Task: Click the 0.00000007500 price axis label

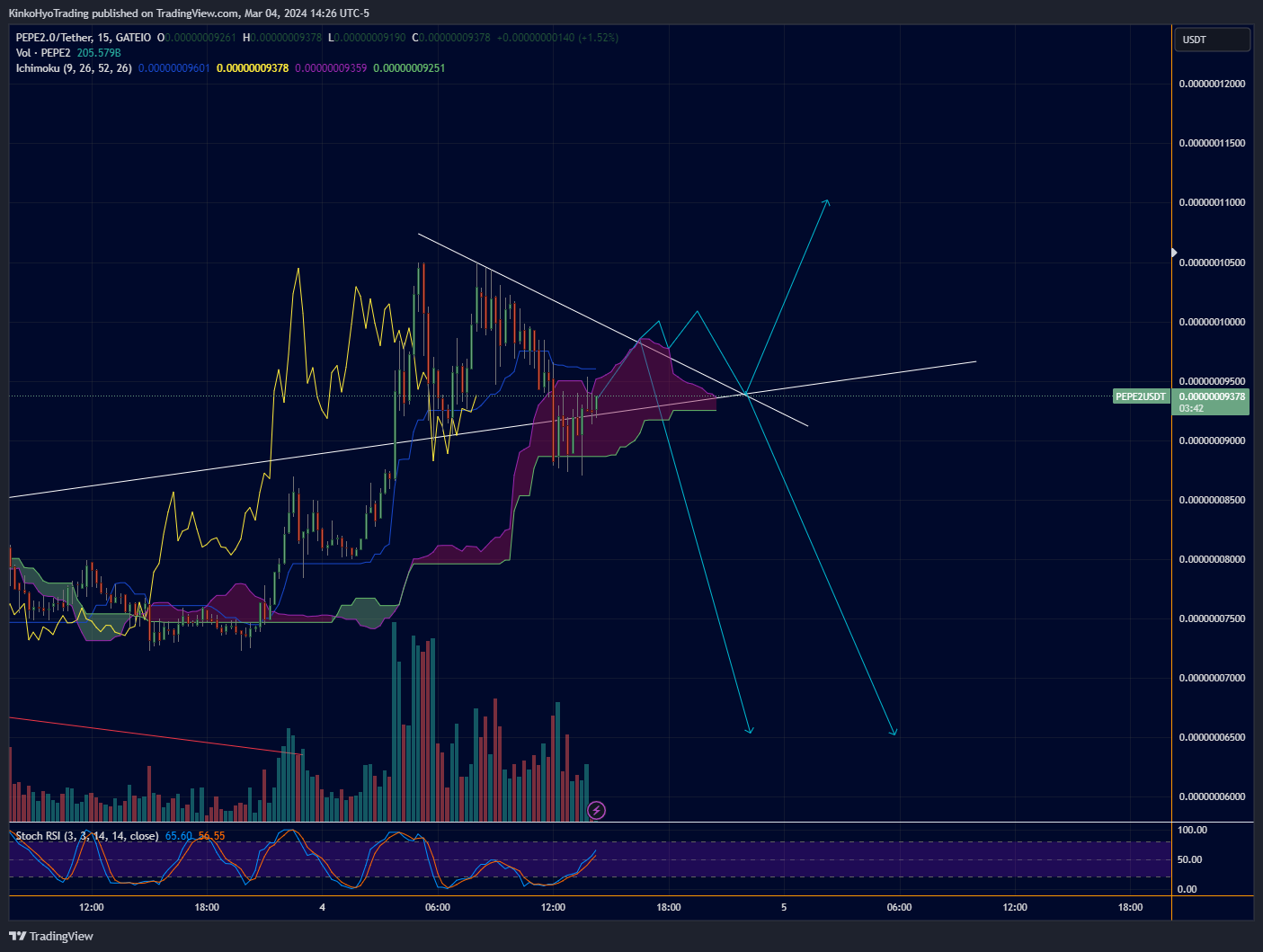Action: (1212, 618)
